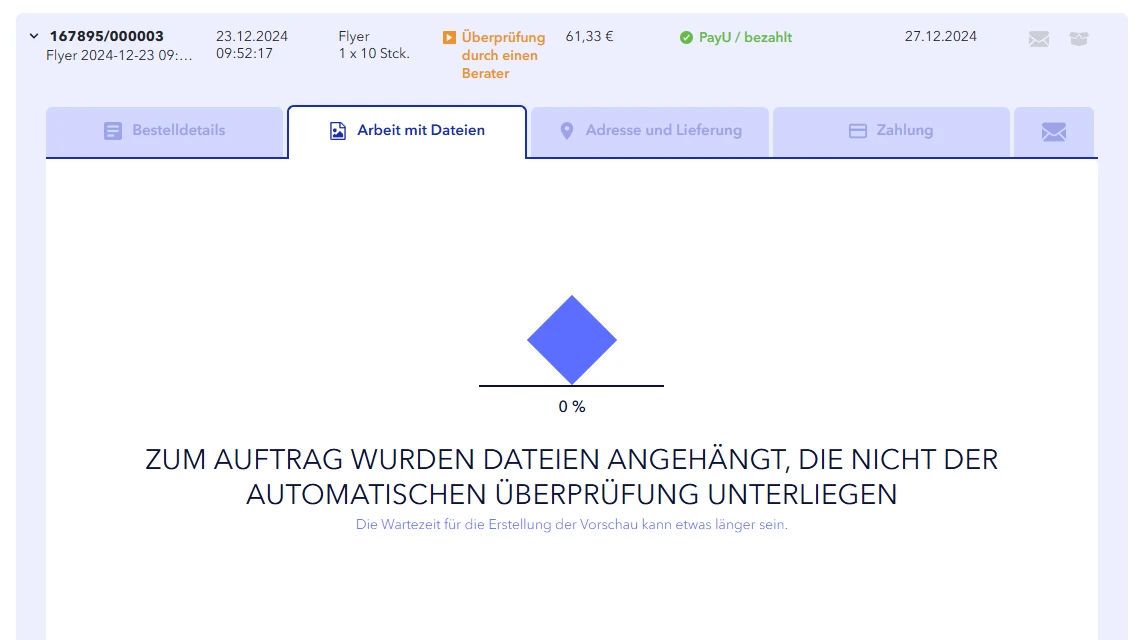Click credit card icon on Zahlung tab

tap(858, 131)
